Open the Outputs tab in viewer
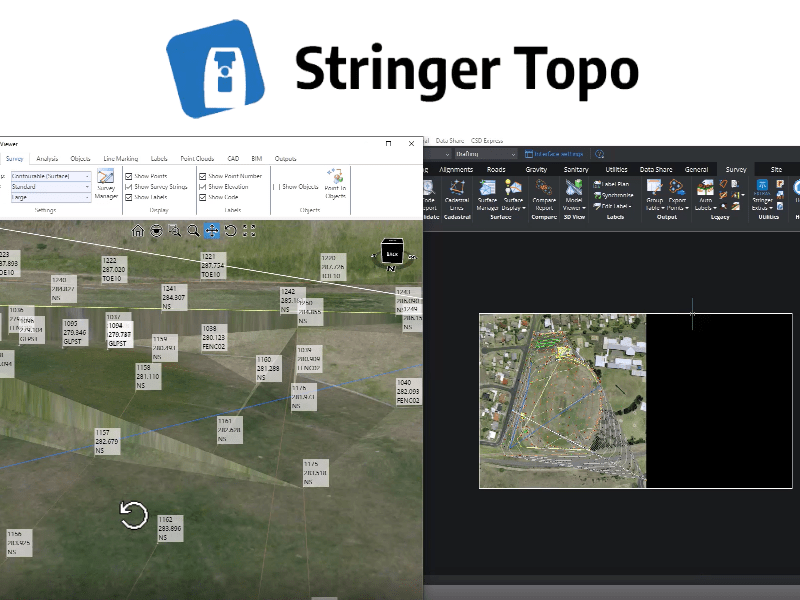 tap(285, 159)
